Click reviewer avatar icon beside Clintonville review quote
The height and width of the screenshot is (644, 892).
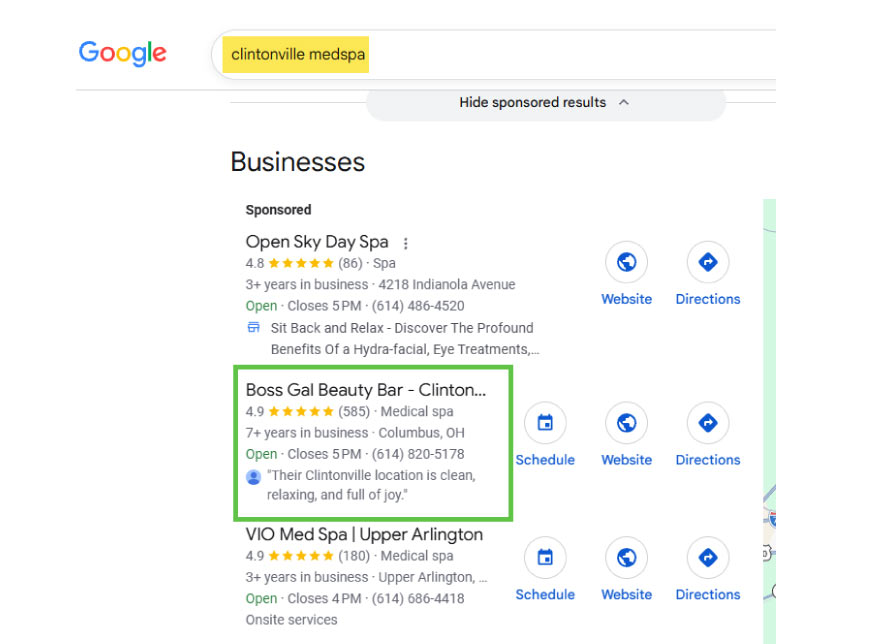(x=254, y=477)
